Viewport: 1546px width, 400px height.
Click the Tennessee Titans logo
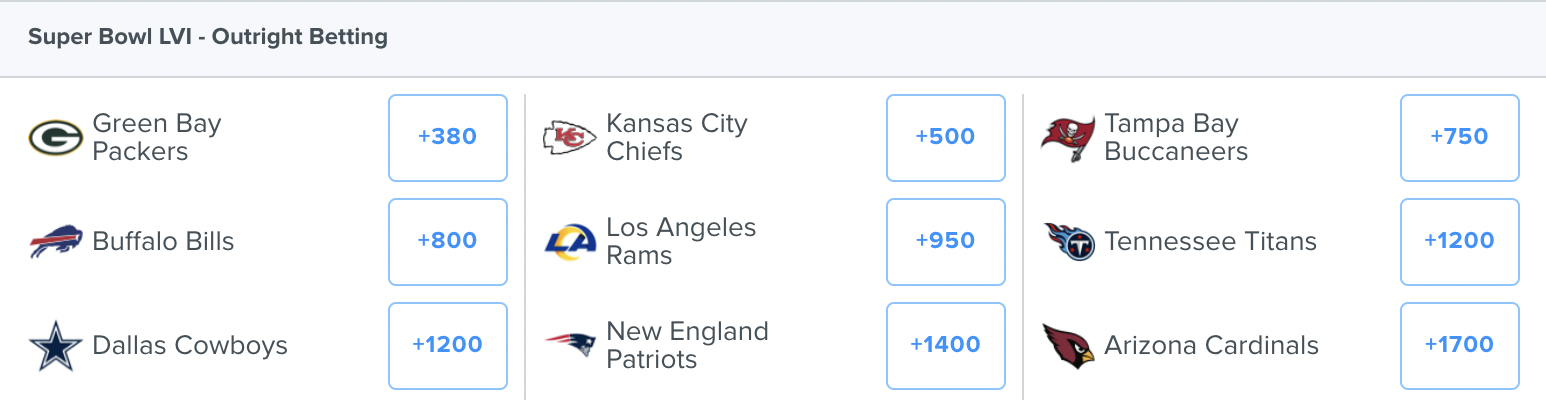coord(1069,242)
